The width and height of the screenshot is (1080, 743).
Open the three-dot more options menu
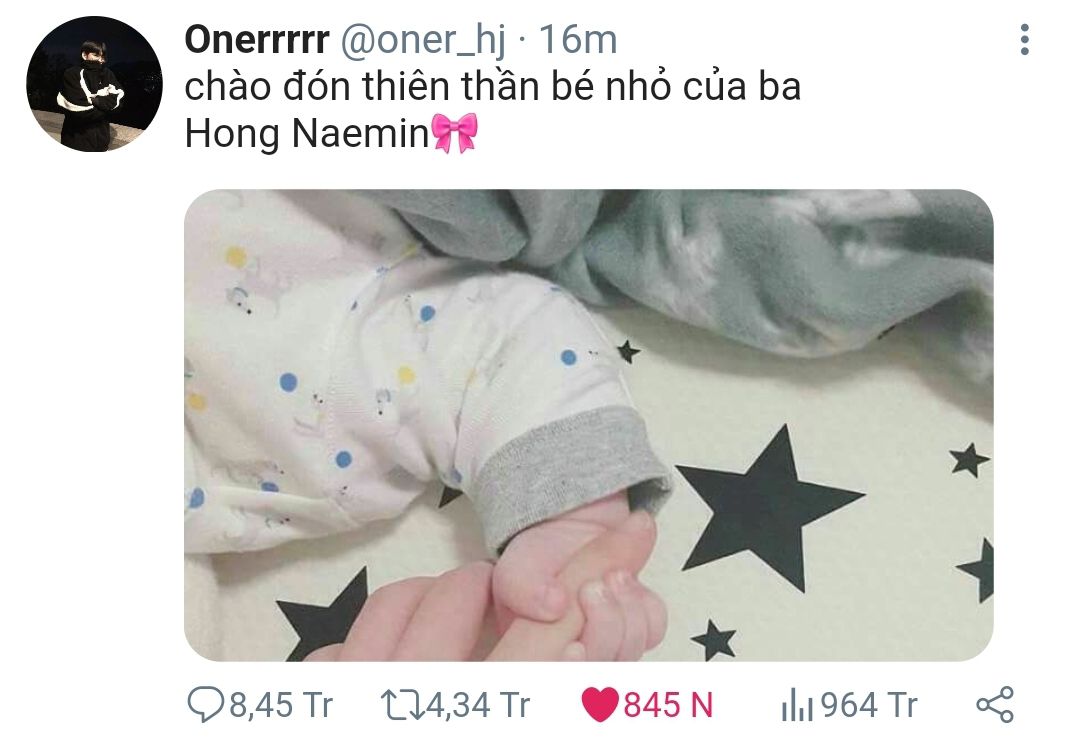pos(1024,39)
